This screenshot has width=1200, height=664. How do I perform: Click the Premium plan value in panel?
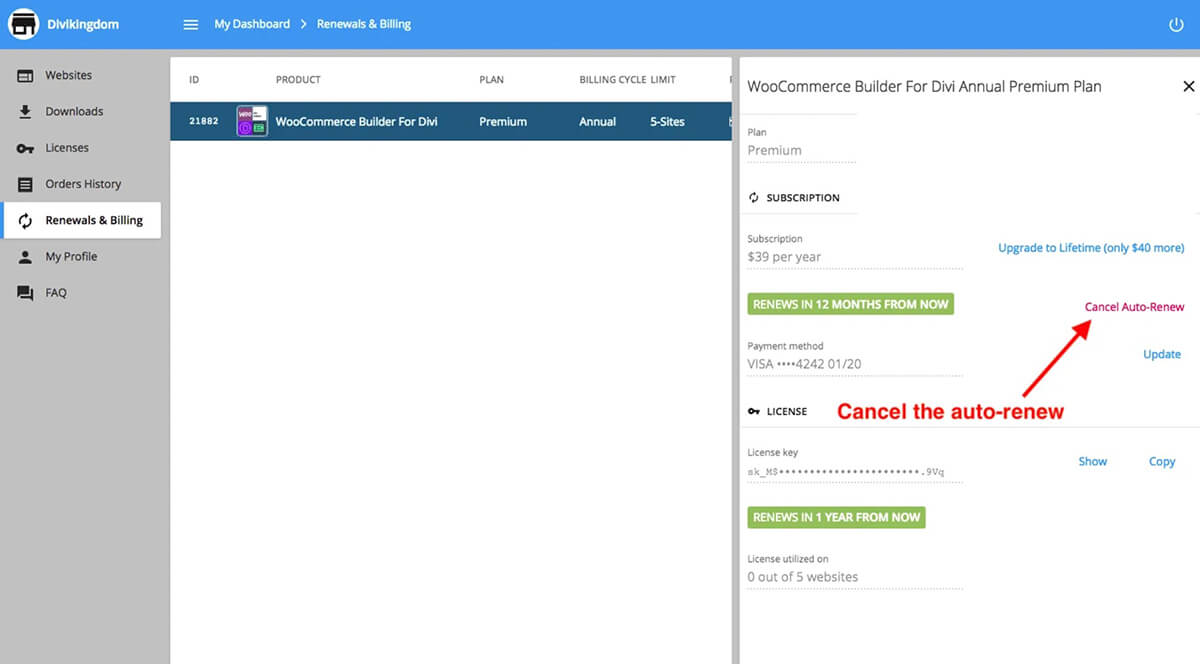[774, 150]
